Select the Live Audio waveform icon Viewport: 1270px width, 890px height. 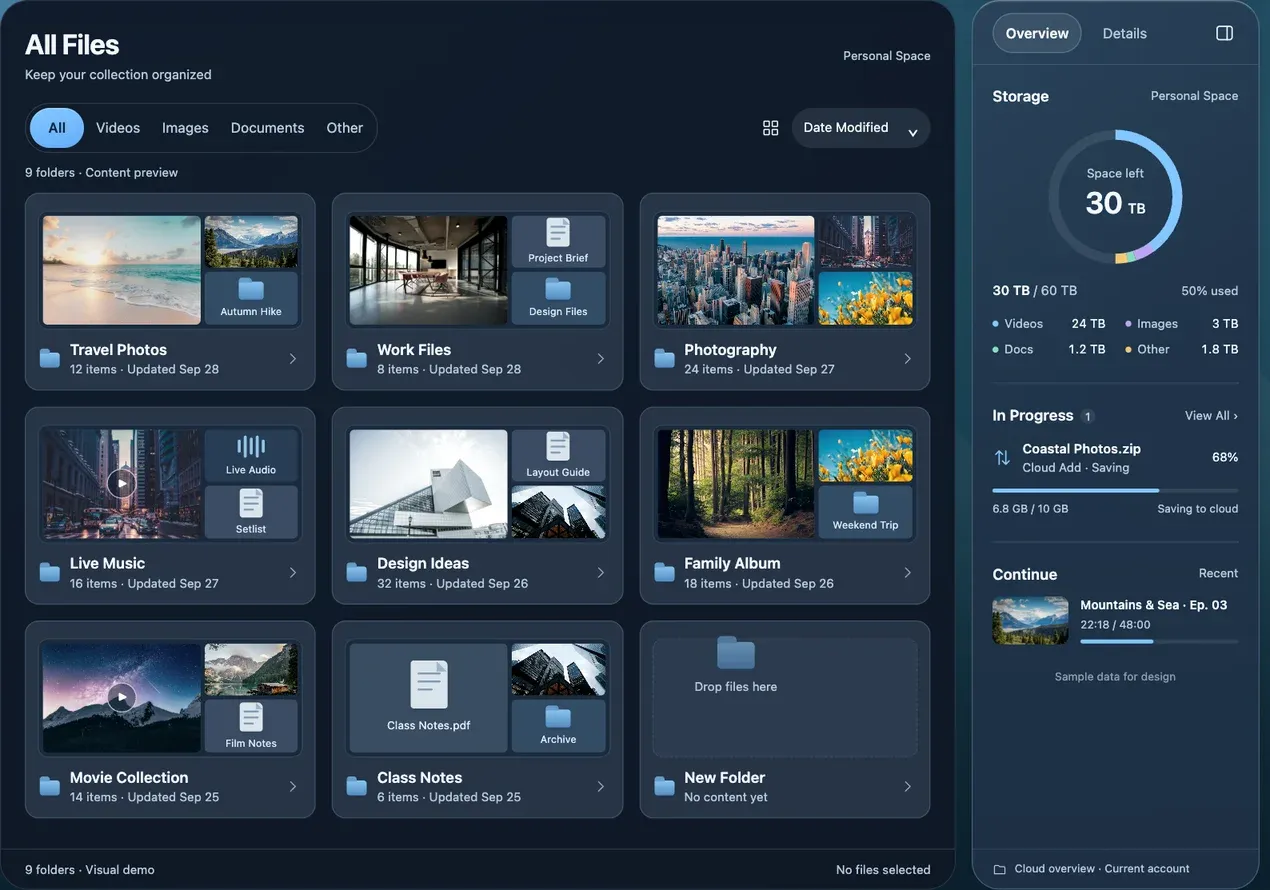pos(251,447)
